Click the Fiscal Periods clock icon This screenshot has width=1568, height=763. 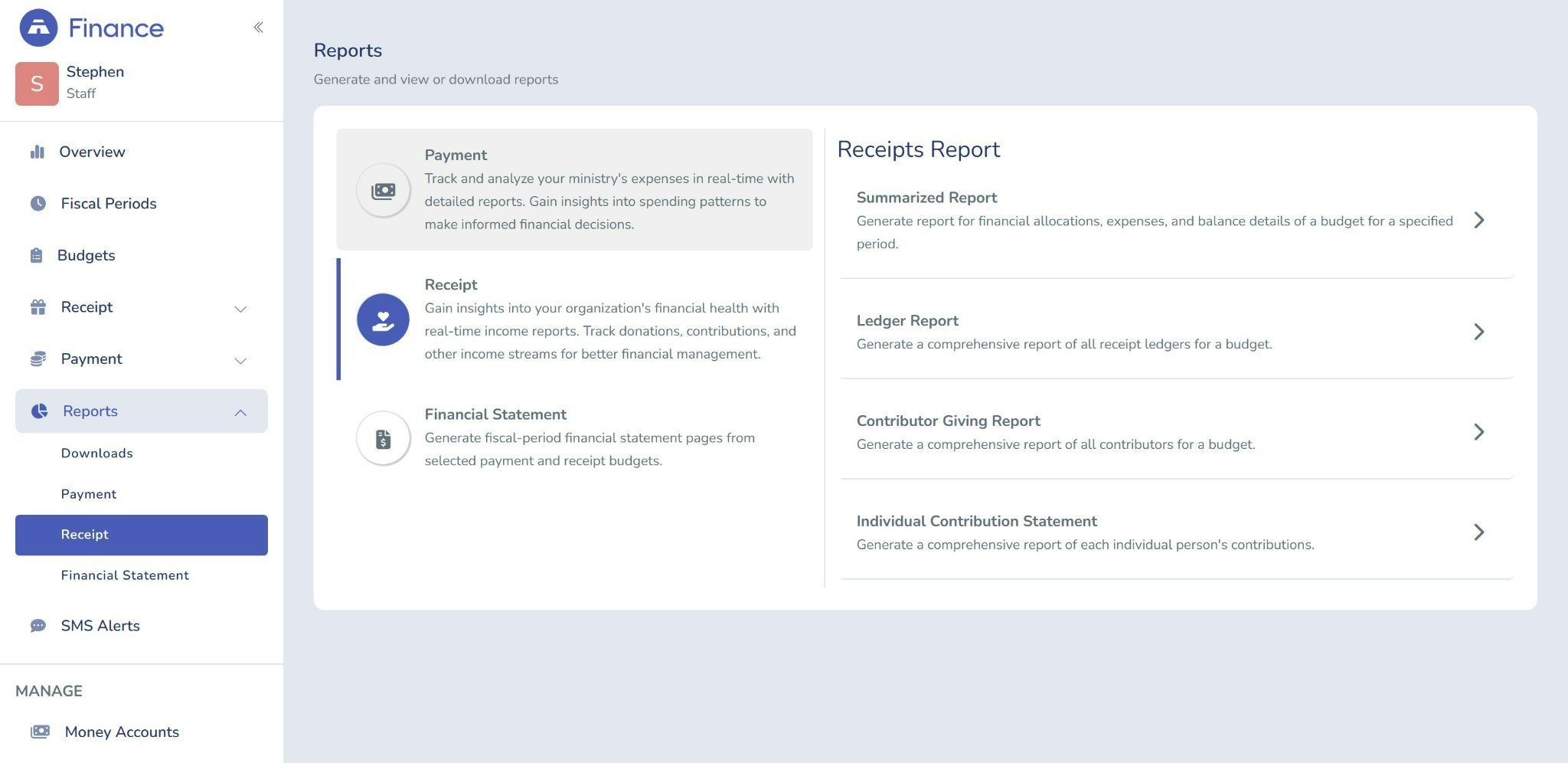point(38,203)
